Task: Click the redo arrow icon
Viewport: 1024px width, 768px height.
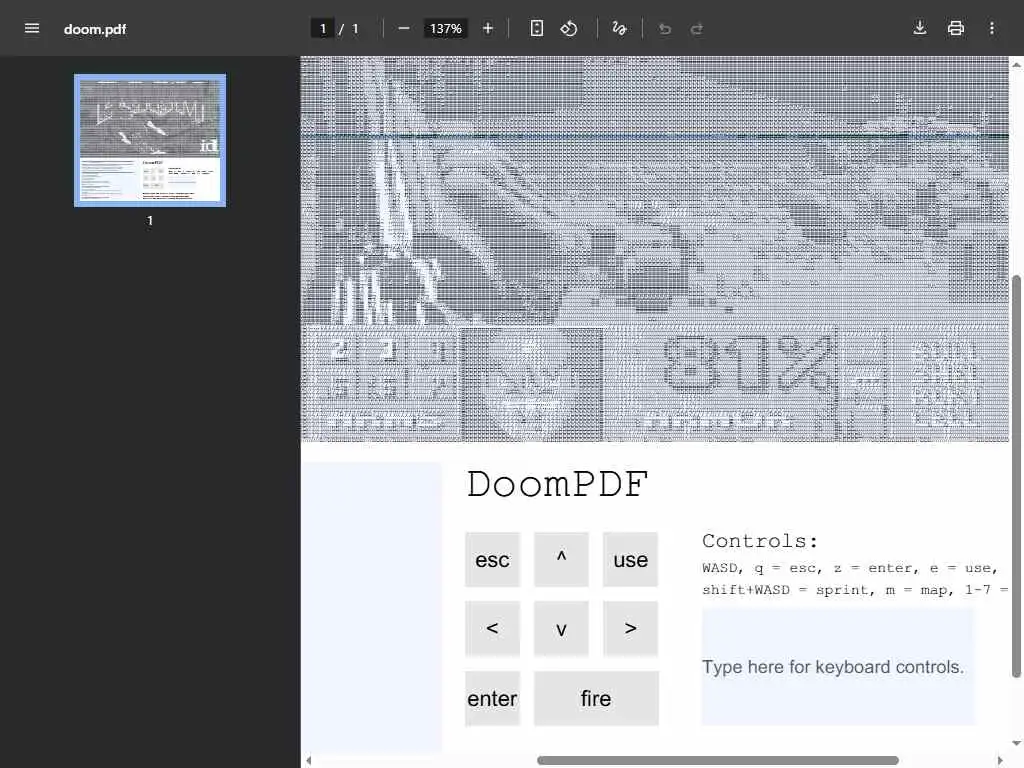Action: tap(697, 29)
